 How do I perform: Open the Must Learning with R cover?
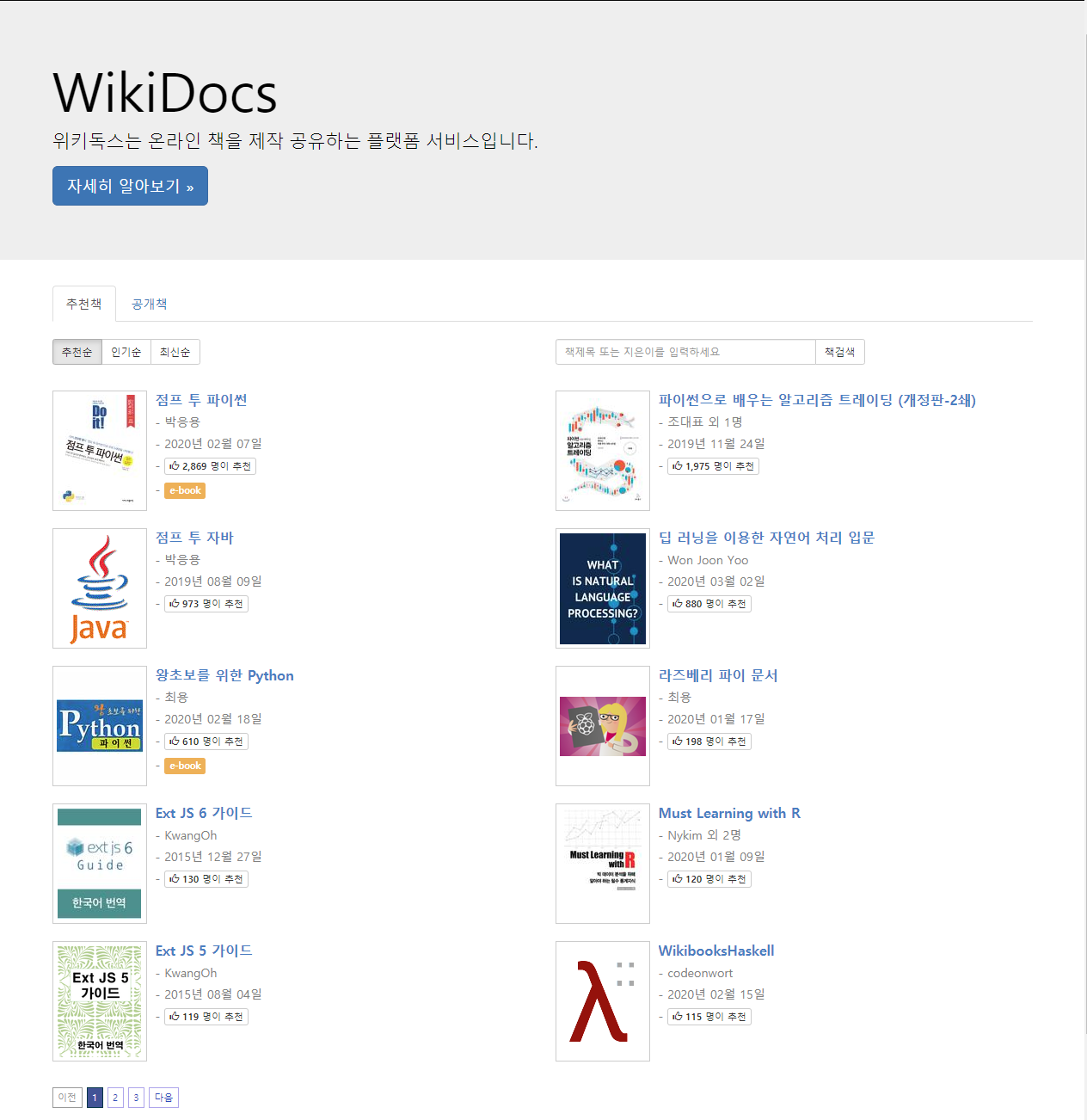(x=603, y=864)
